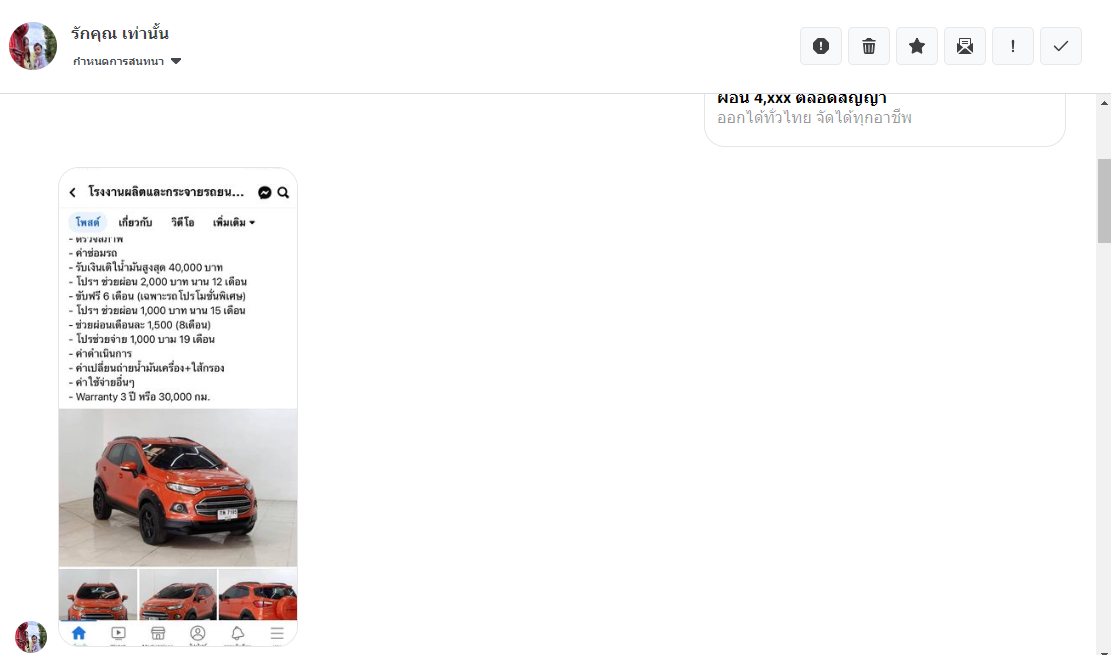
Task: Tap the home icon in bottom navigation
Action: (79, 633)
